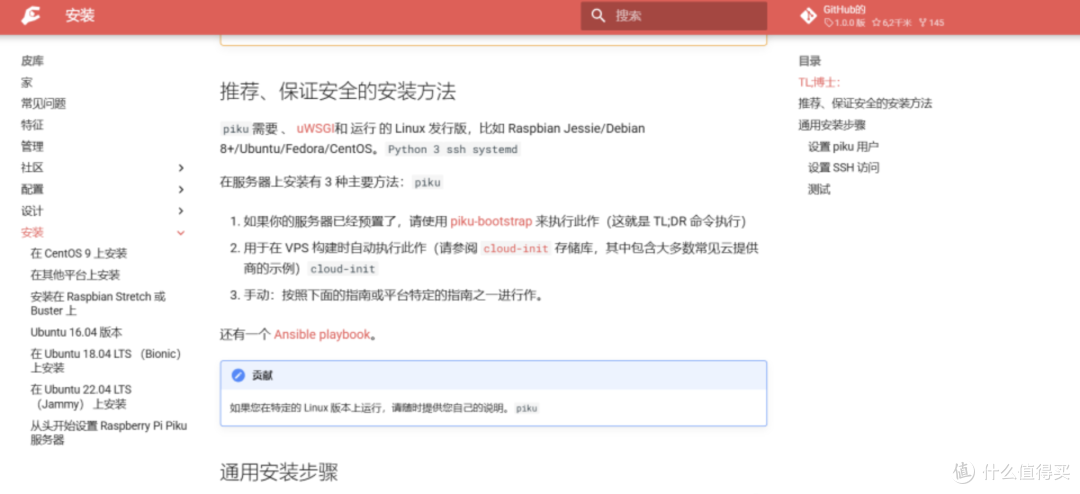Open 在 Ubuntu 22.04 LTS (Jammy) 上安装
The width and height of the screenshot is (1080, 494).
pos(81,397)
